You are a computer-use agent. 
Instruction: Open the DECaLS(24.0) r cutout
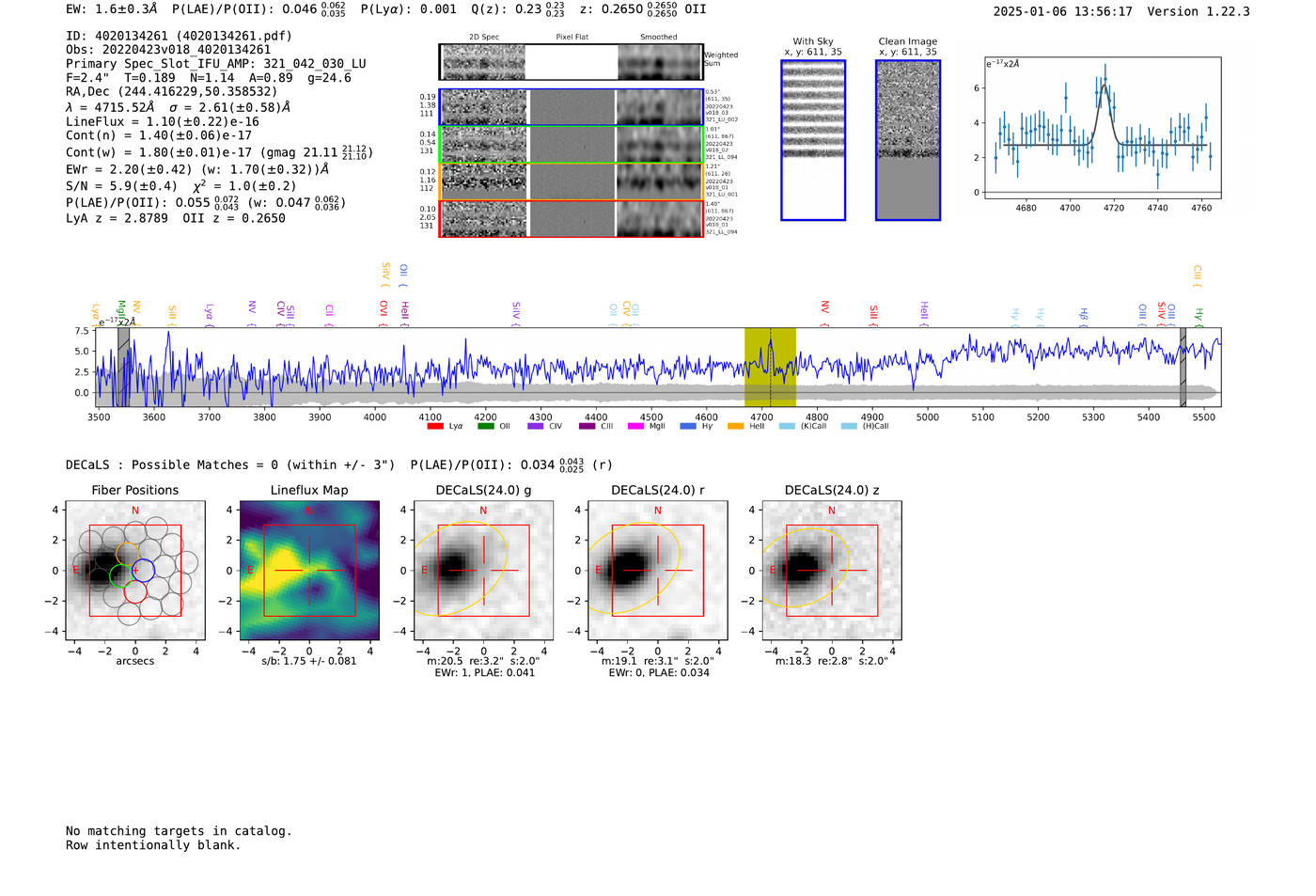pos(657,571)
